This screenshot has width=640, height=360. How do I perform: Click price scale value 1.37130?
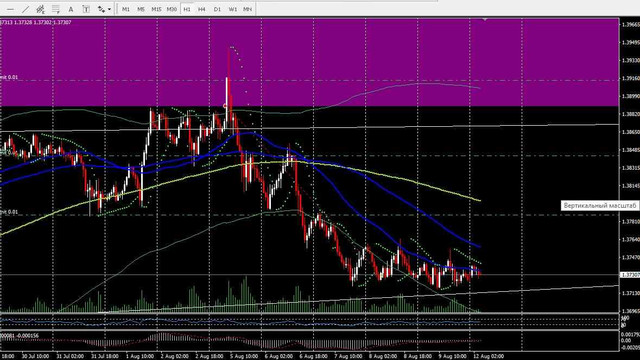tap(630, 293)
